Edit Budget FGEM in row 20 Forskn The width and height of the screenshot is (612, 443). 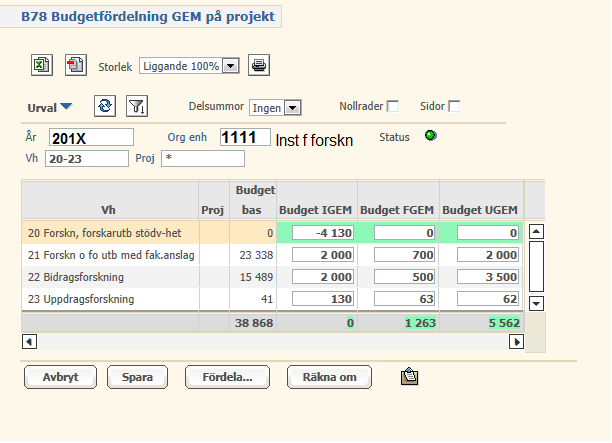tap(405, 233)
